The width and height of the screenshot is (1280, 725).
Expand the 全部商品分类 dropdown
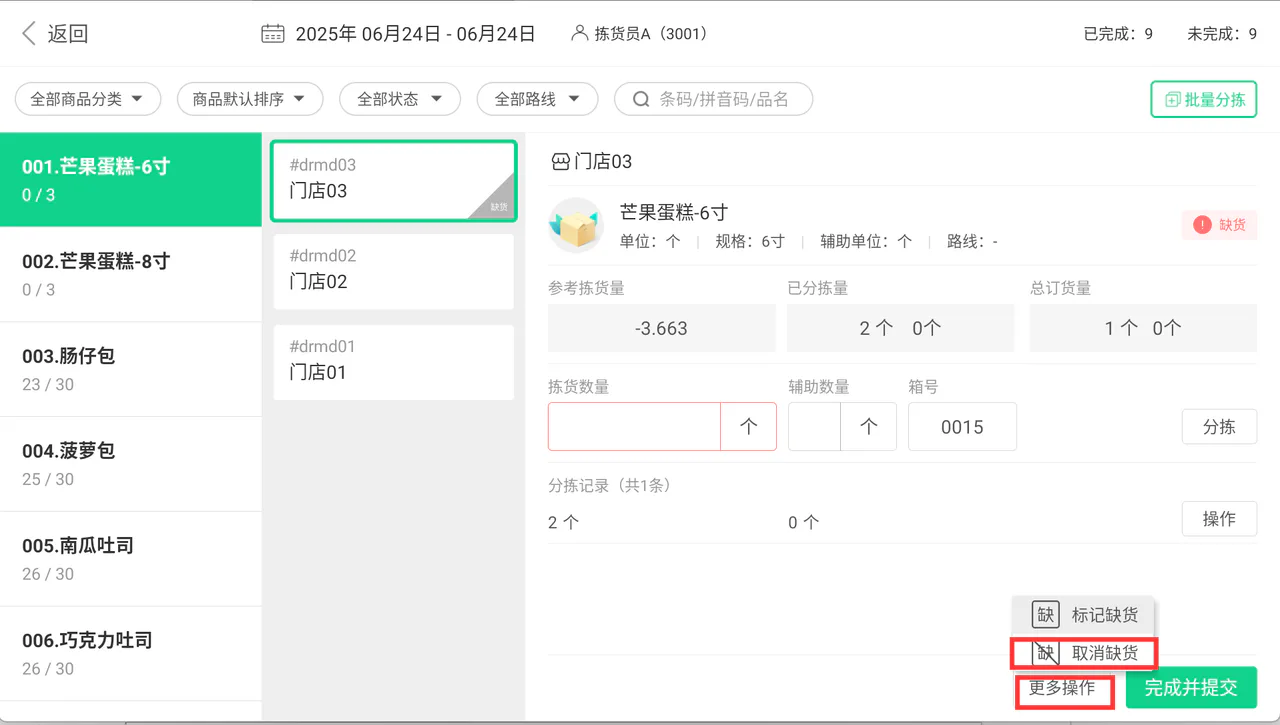tap(88, 99)
